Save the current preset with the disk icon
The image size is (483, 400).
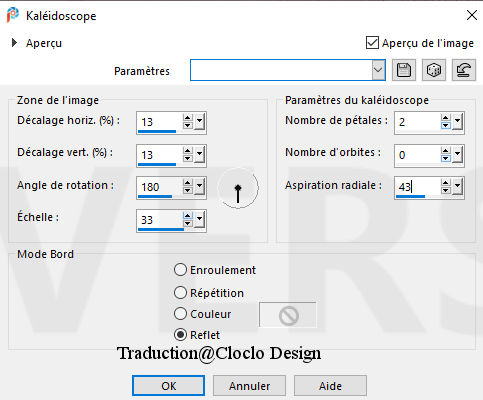click(404, 70)
